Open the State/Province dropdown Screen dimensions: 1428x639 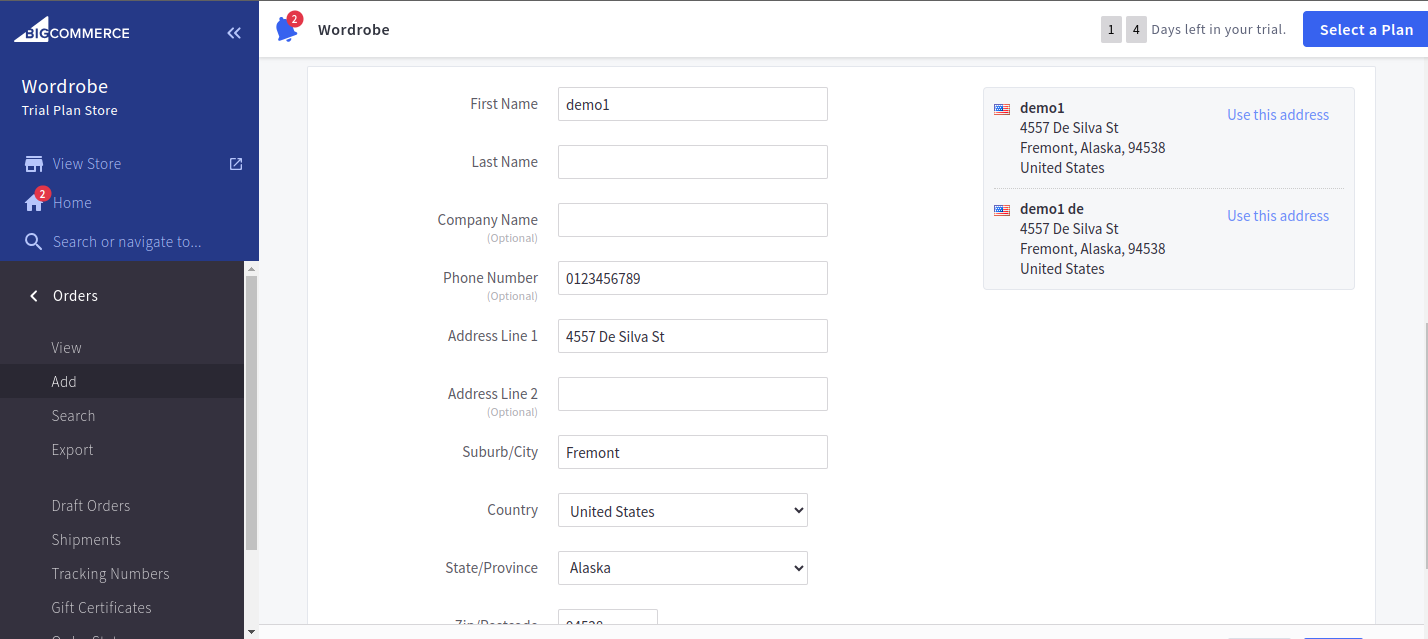[x=683, y=568]
